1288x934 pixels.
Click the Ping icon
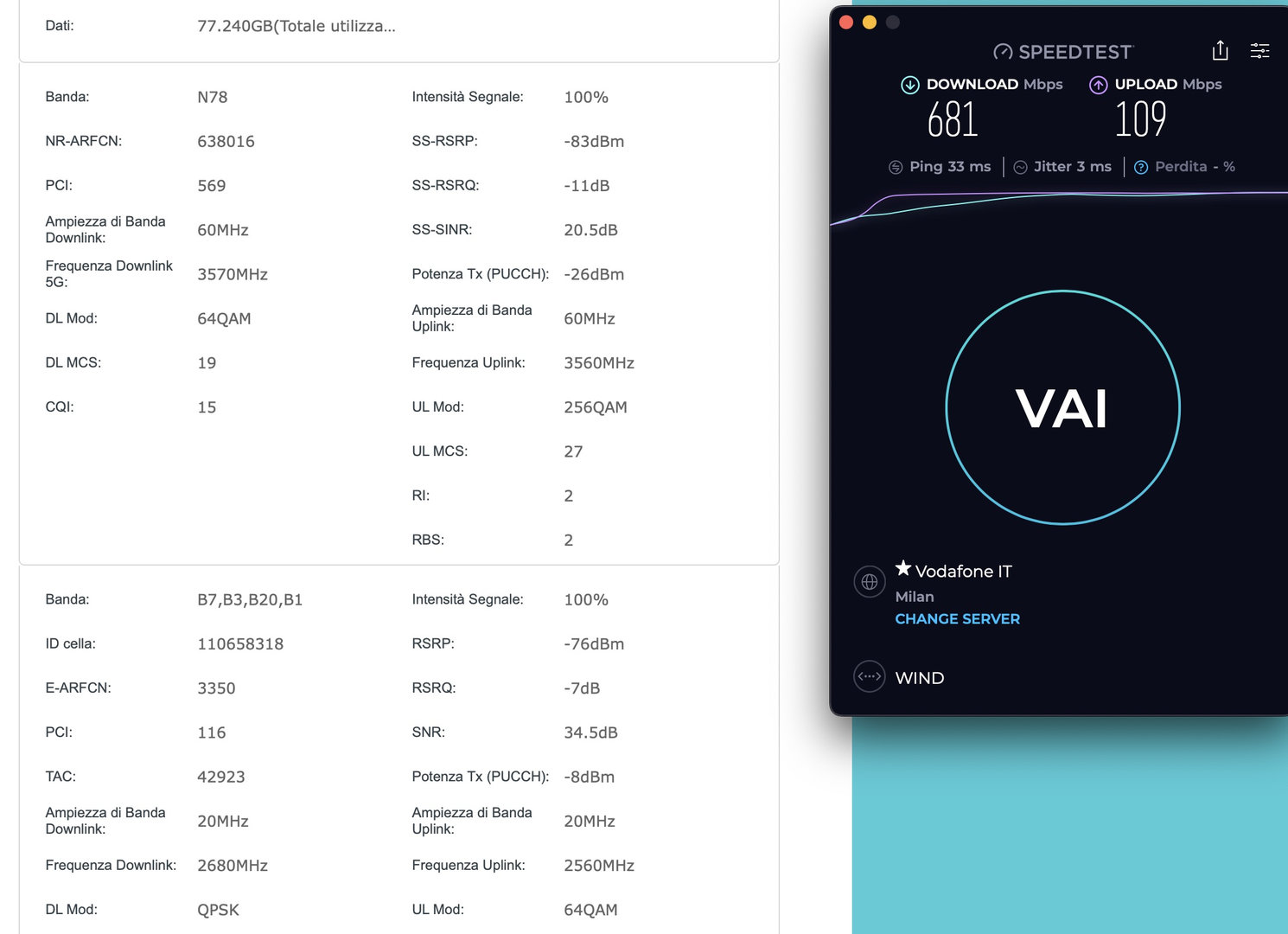[x=896, y=167]
